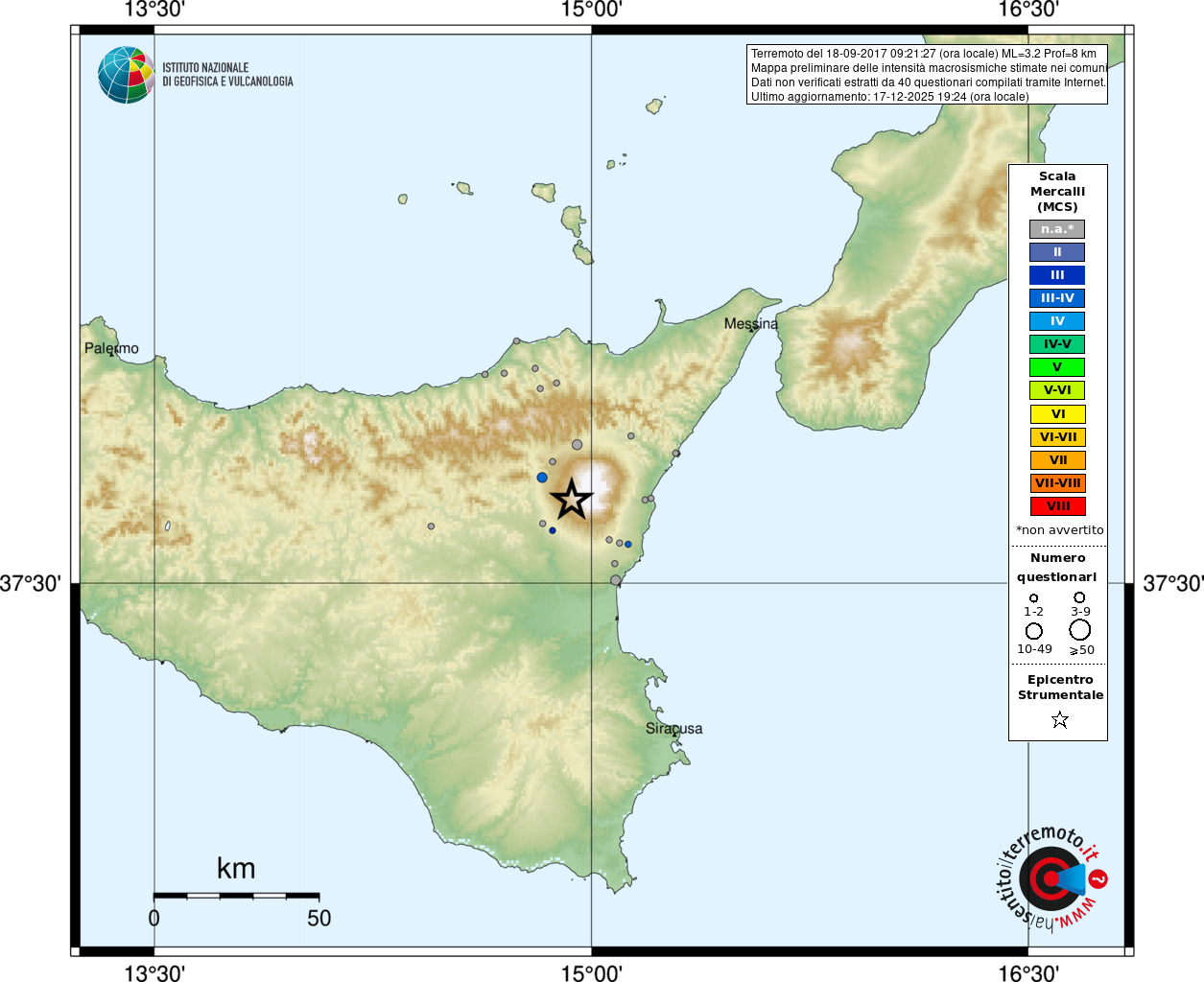Click the black epicenter star on the map
Screen dimensions: 1204x982
[572, 499]
